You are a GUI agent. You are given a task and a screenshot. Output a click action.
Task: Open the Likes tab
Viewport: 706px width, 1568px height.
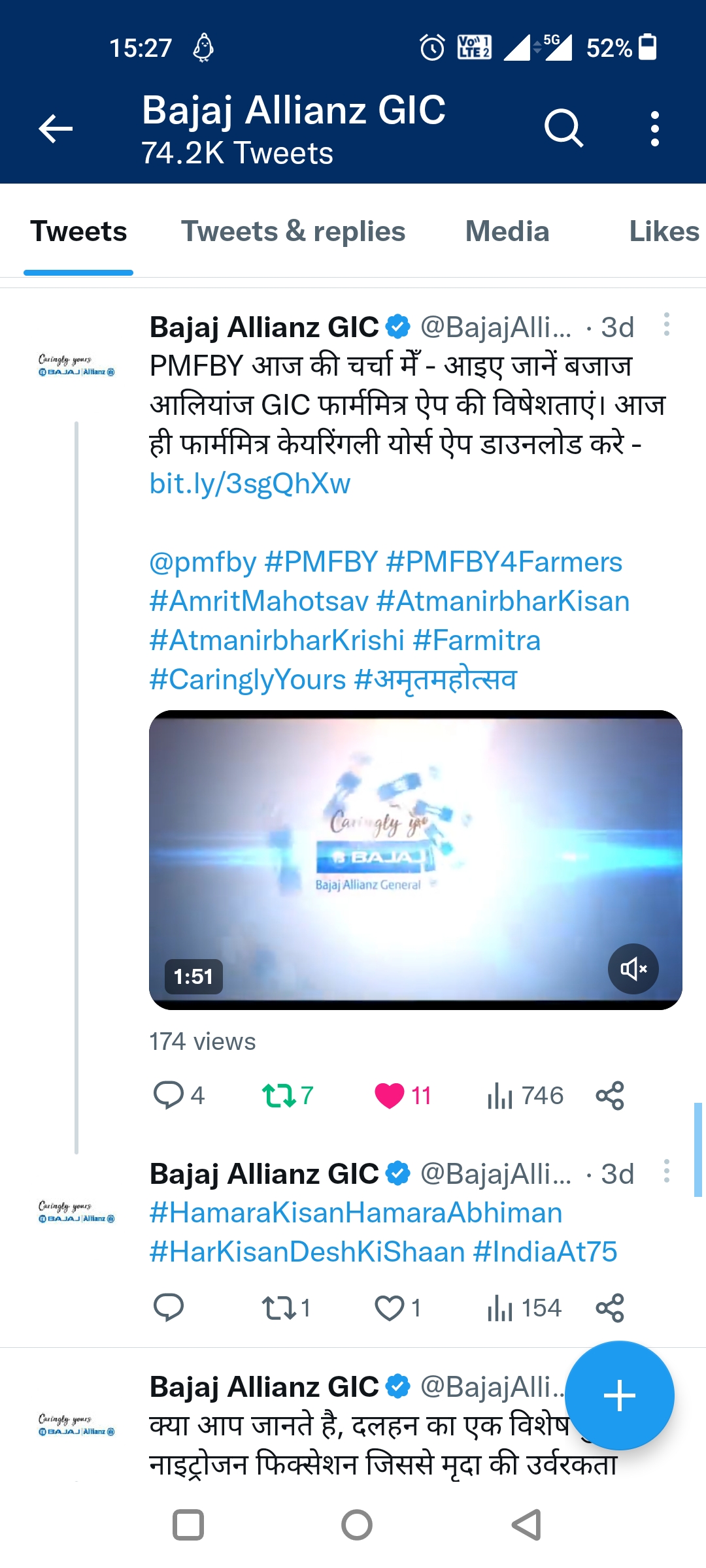[664, 231]
